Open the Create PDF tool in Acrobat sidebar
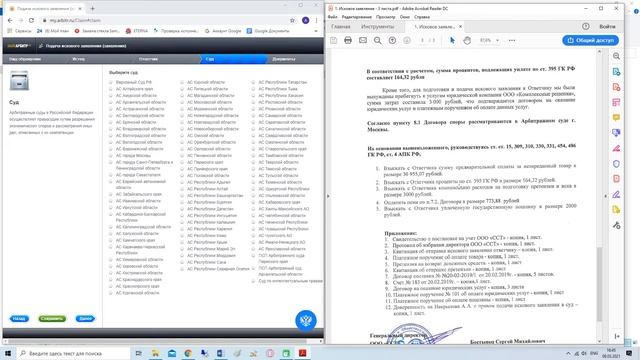This screenshot has height=360, width=640. (616, 87)
